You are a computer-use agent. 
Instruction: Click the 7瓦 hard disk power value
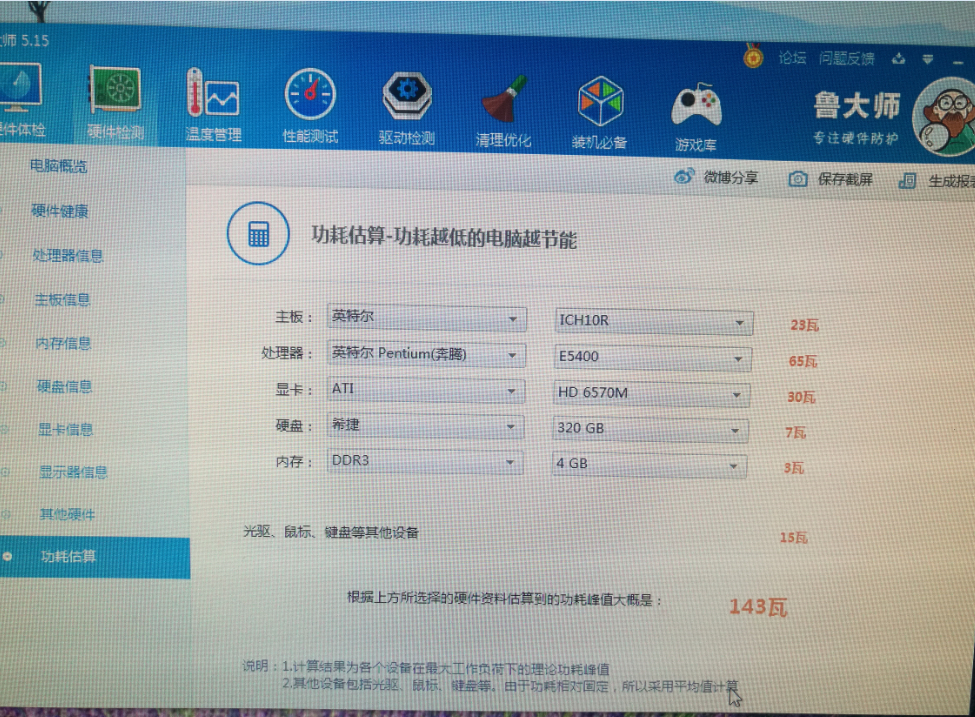click(795, 433)
